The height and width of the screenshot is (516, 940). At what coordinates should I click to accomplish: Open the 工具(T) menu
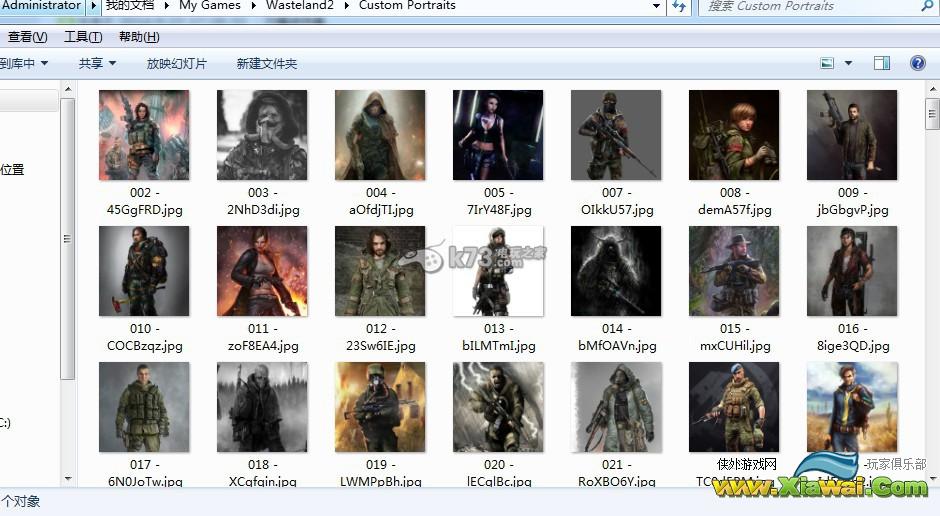pos(83,37)
